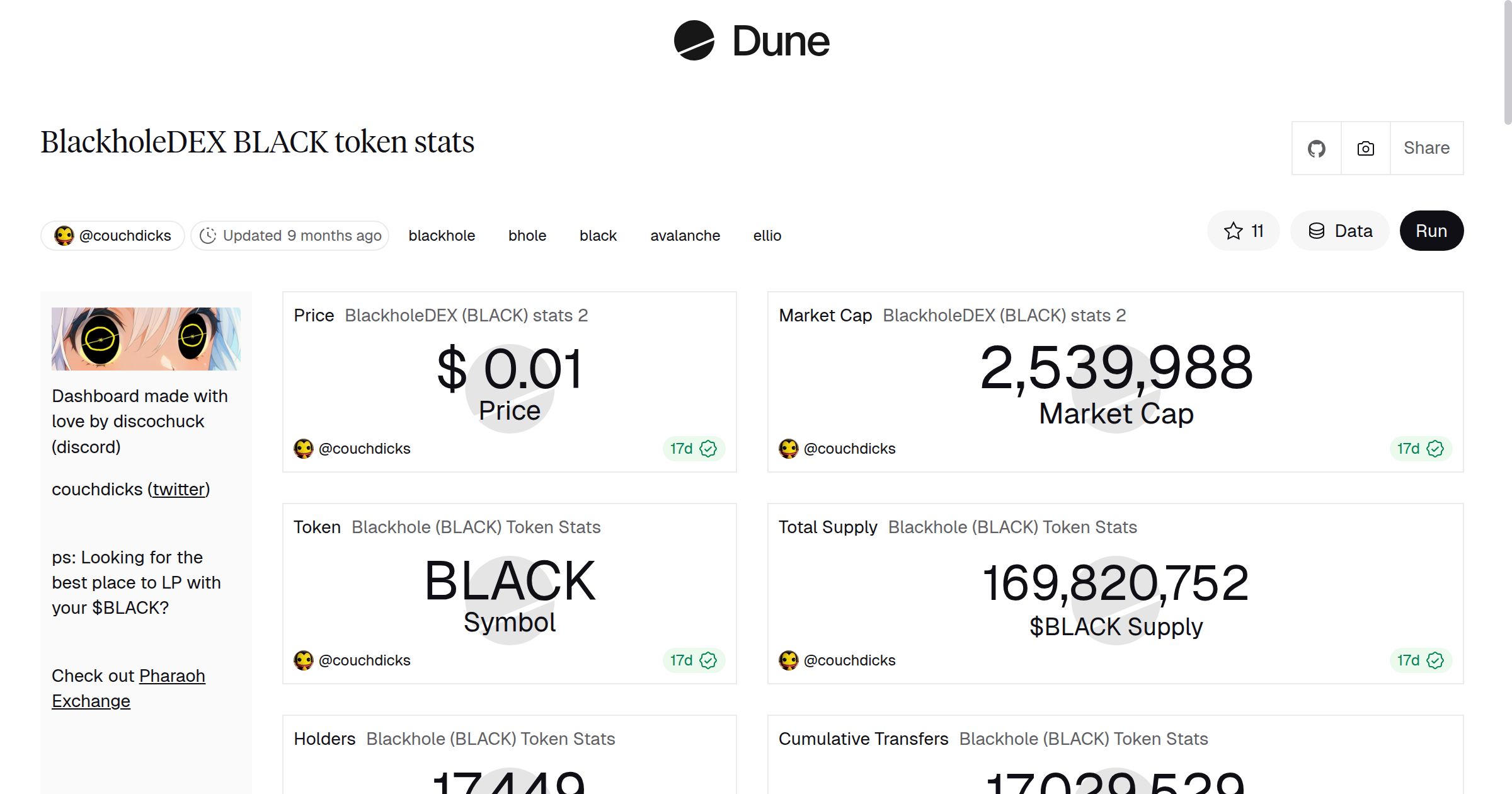Viewport: 1512px width, 794px height.
Task: Click the bee avatar on Market Cap card
Action: click(x=789, y=449)
